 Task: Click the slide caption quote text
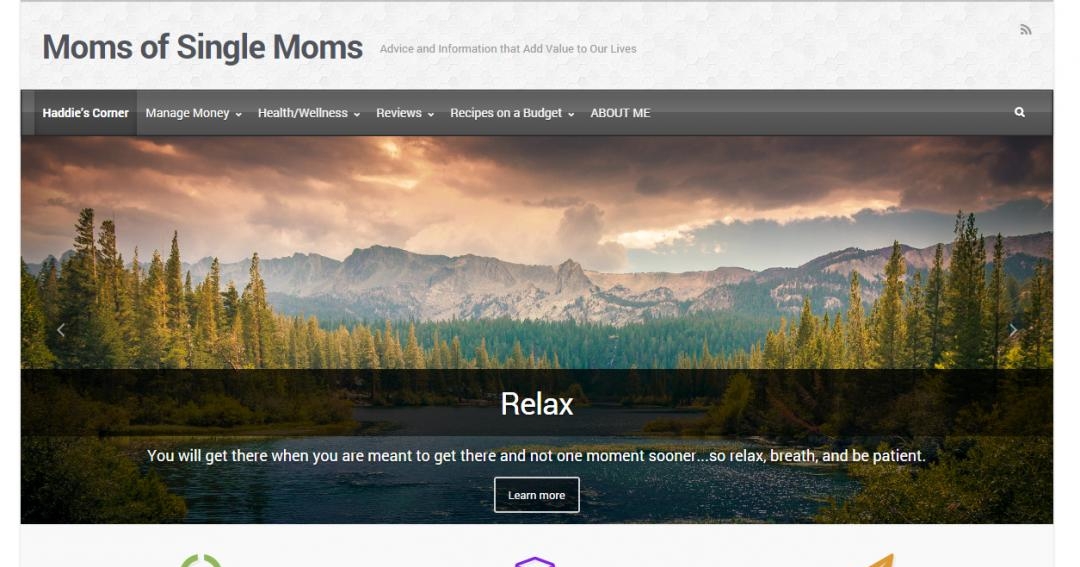click(x=537, y=455)
